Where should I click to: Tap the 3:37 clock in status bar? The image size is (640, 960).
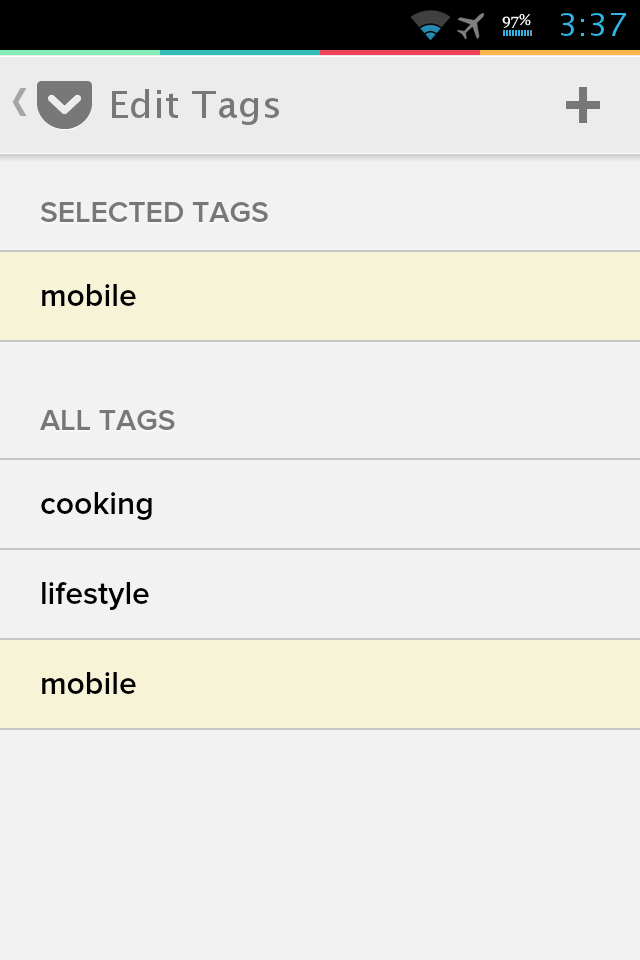593,25
